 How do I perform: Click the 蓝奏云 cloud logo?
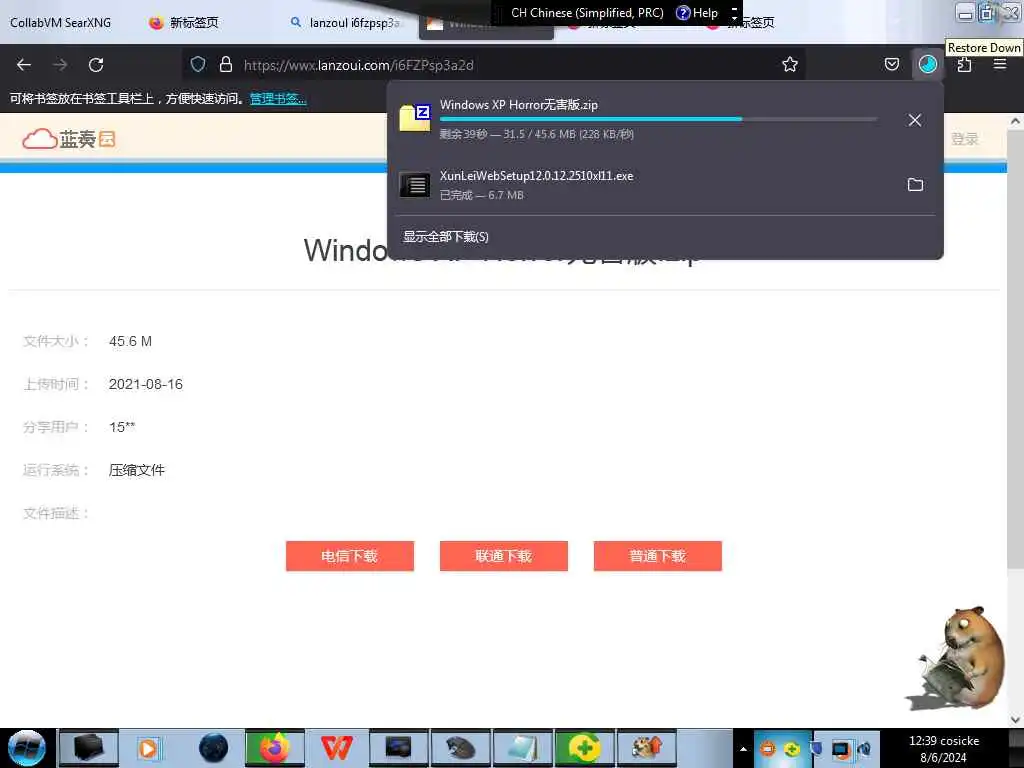pyautogui.click(x=69, y=138)
